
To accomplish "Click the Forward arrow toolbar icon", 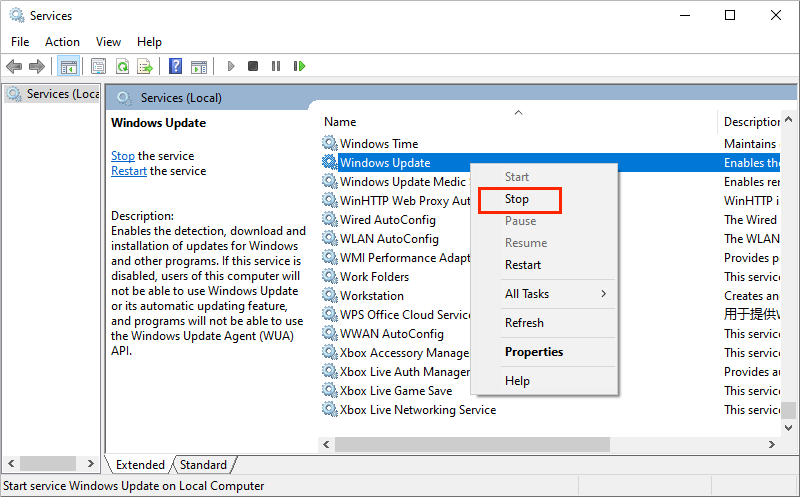I will pos(37,66).
